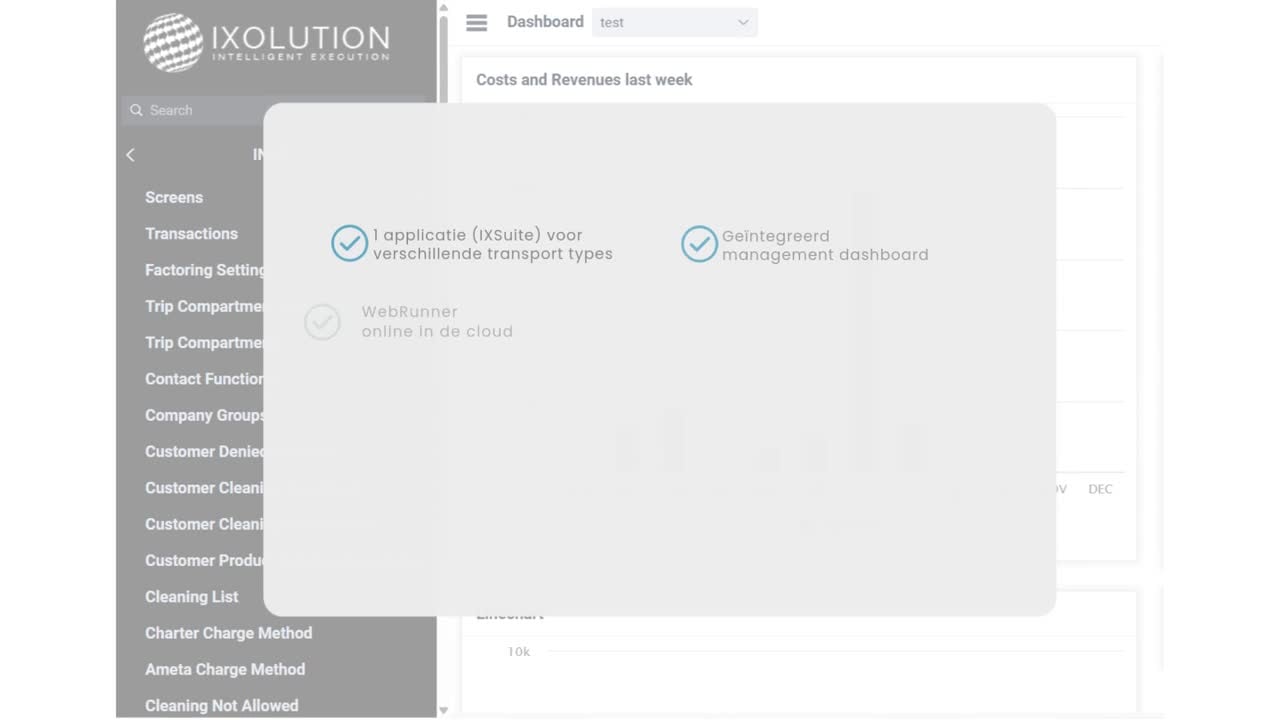1280x720 pixels.
Task: Open the Transactions menu item
Action: (x=191, y=234)
